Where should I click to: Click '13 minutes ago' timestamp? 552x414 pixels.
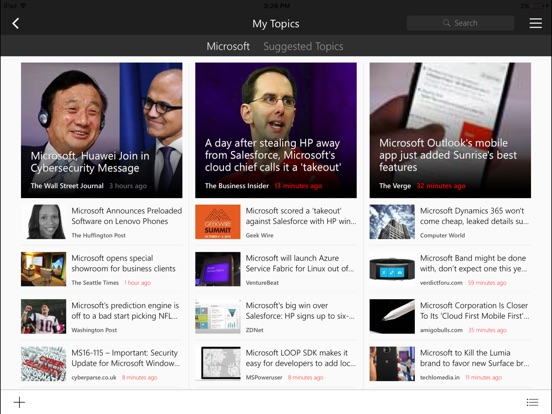coord(298,186)
